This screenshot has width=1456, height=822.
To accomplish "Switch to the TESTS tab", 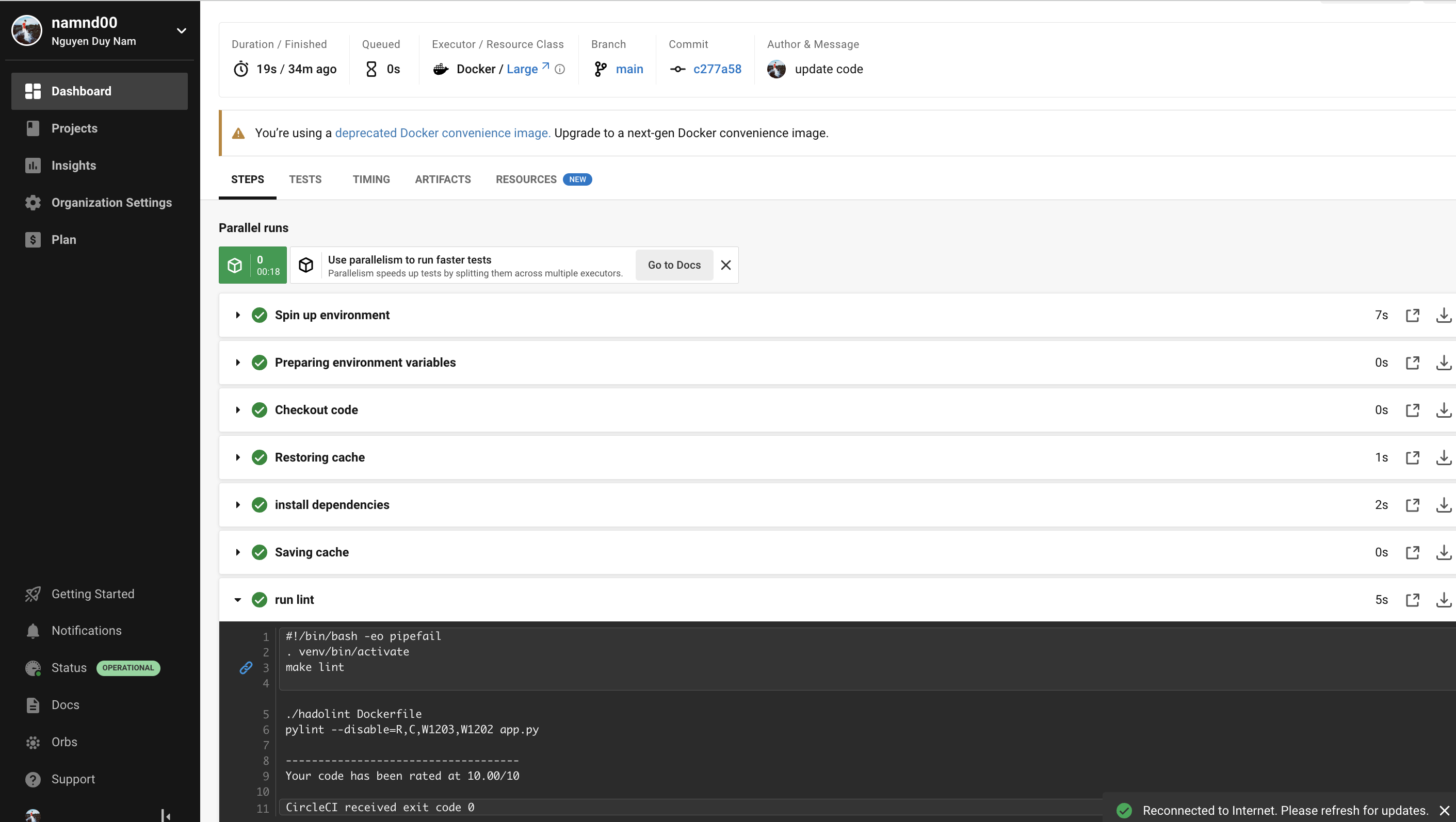I will [x=305, y=179].
